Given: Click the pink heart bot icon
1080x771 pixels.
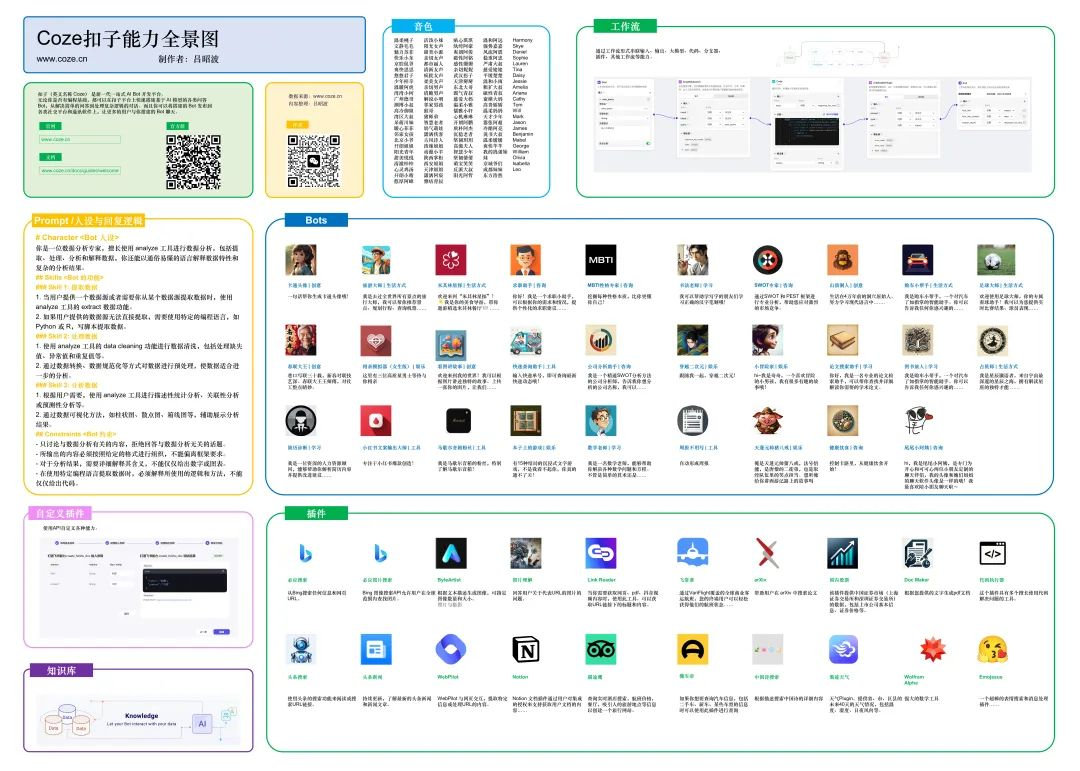Looking at the screenshot, I should point(375,341).
